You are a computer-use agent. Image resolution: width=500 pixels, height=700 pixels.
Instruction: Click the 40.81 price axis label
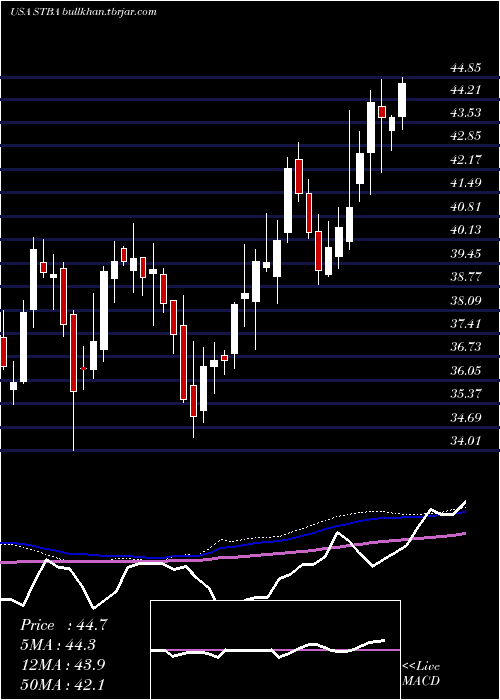(x=466, y=207)
